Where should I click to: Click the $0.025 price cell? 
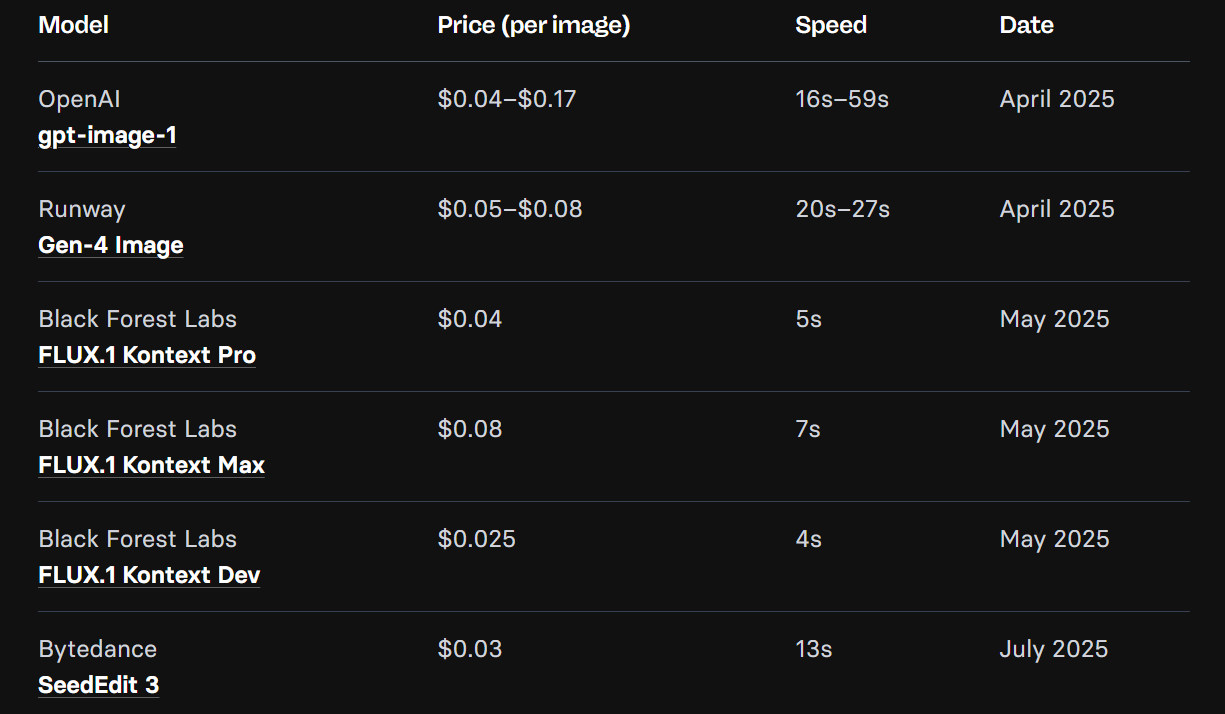[476, 539]
